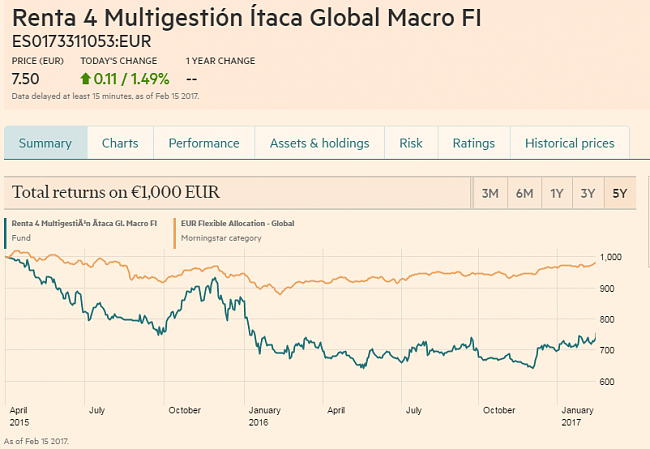Click the 1 YEAR CHANGE label

pos(221,61)
